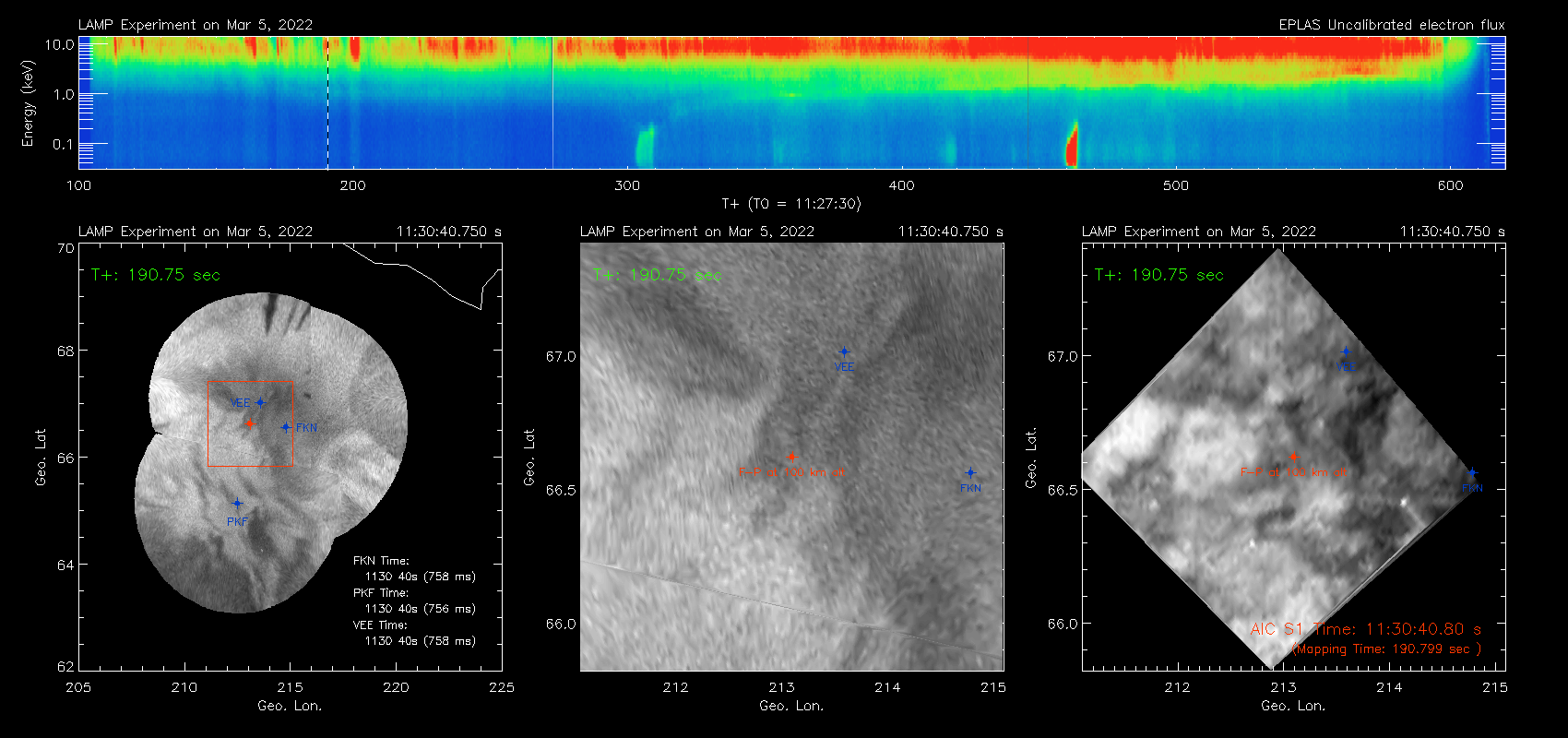Click 'Geo. Lat.' axis label of right panel
The width and height of the screenshot is (1568, 738).
(x=1031, y=457)
